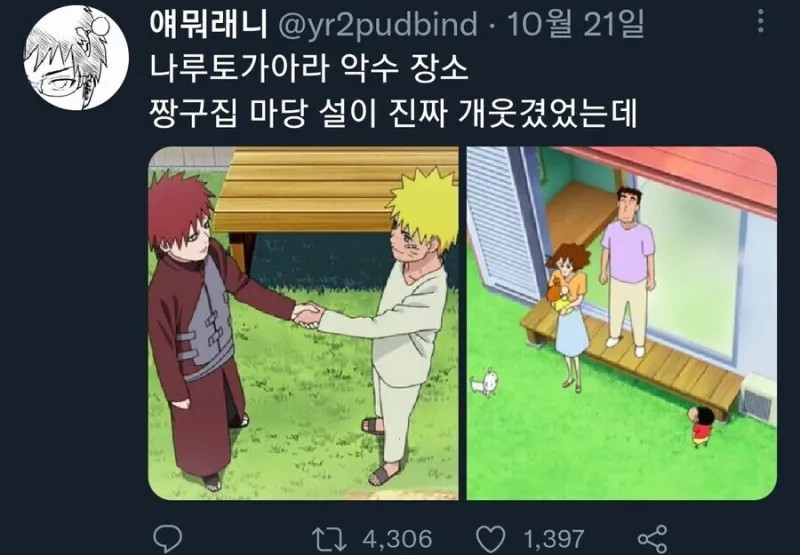Viewport: 800px width, 555px height.
Task: Open the Shin-chan house yard image
Action: 622,323
